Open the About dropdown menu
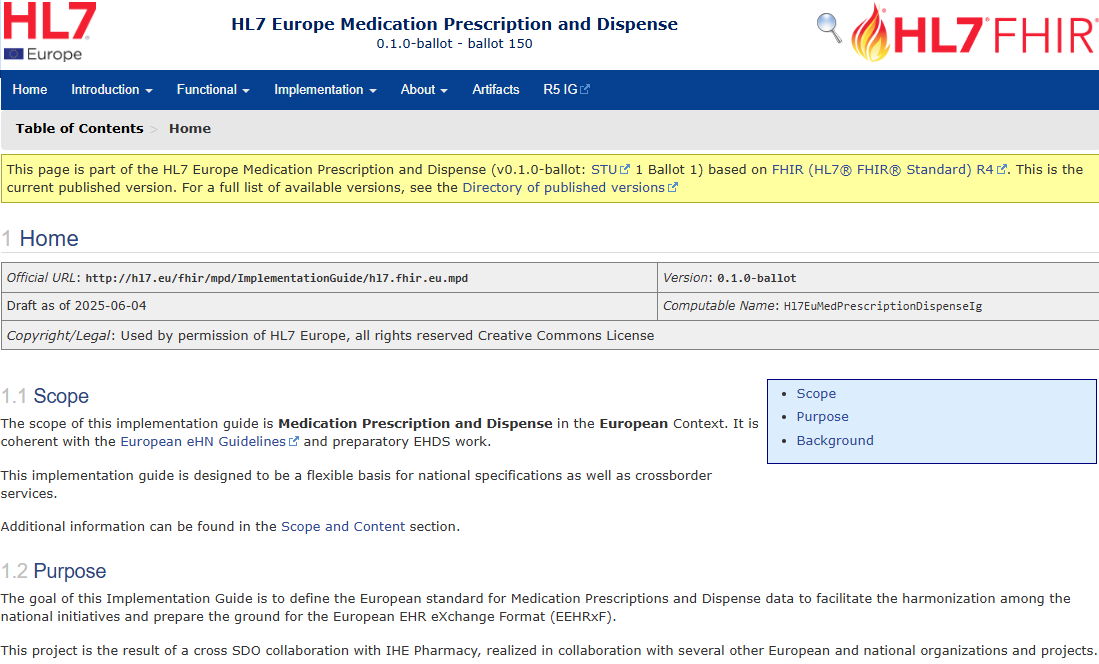This screenshot has width=1099, height=664. click(x=424, y=90)
